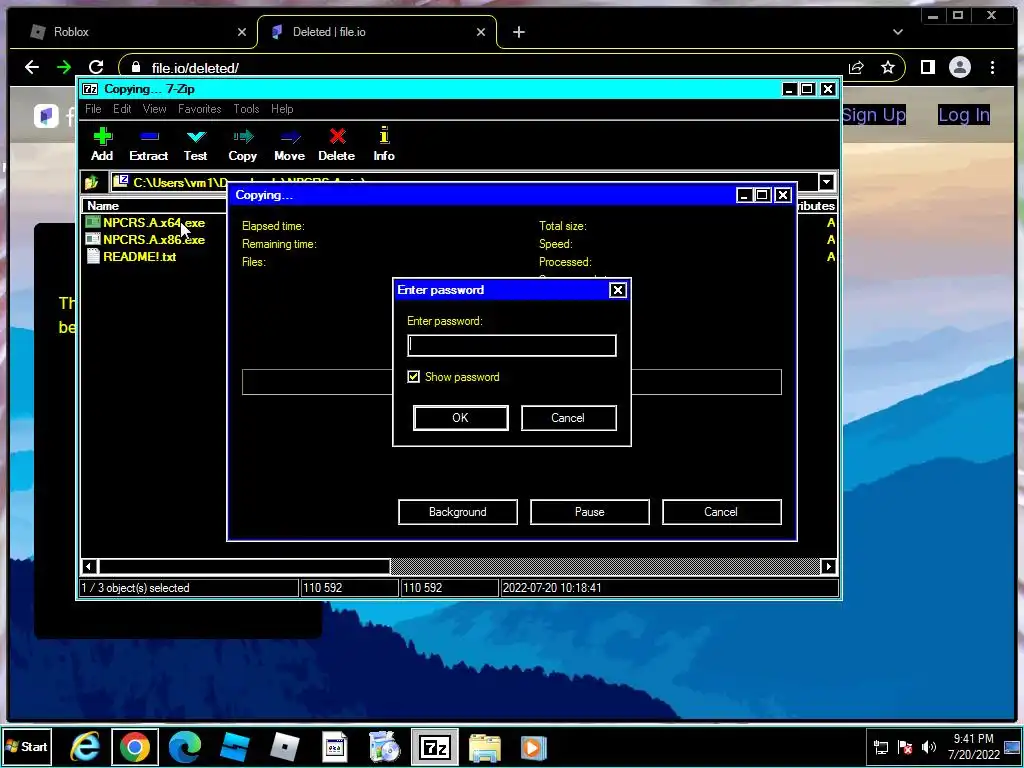Screen dimensions: 1024x768
Task: Click the share page icon in address bar
Action: pyautogui.click(x=856, y=67)
